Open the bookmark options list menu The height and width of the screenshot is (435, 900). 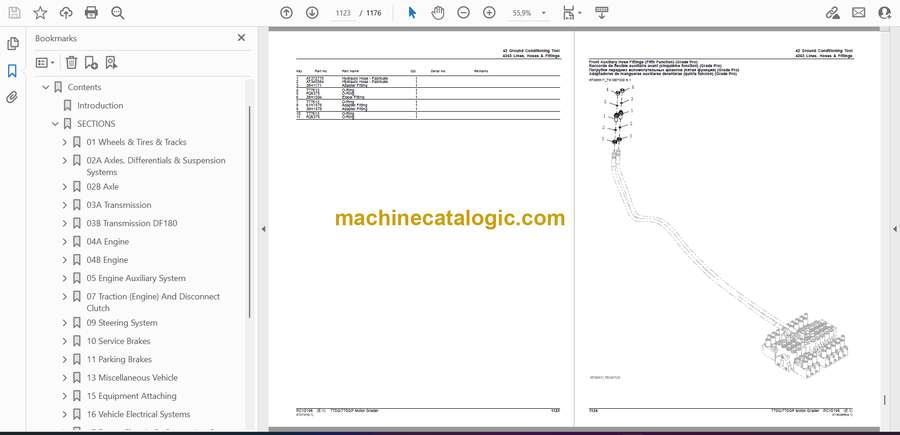45,63
